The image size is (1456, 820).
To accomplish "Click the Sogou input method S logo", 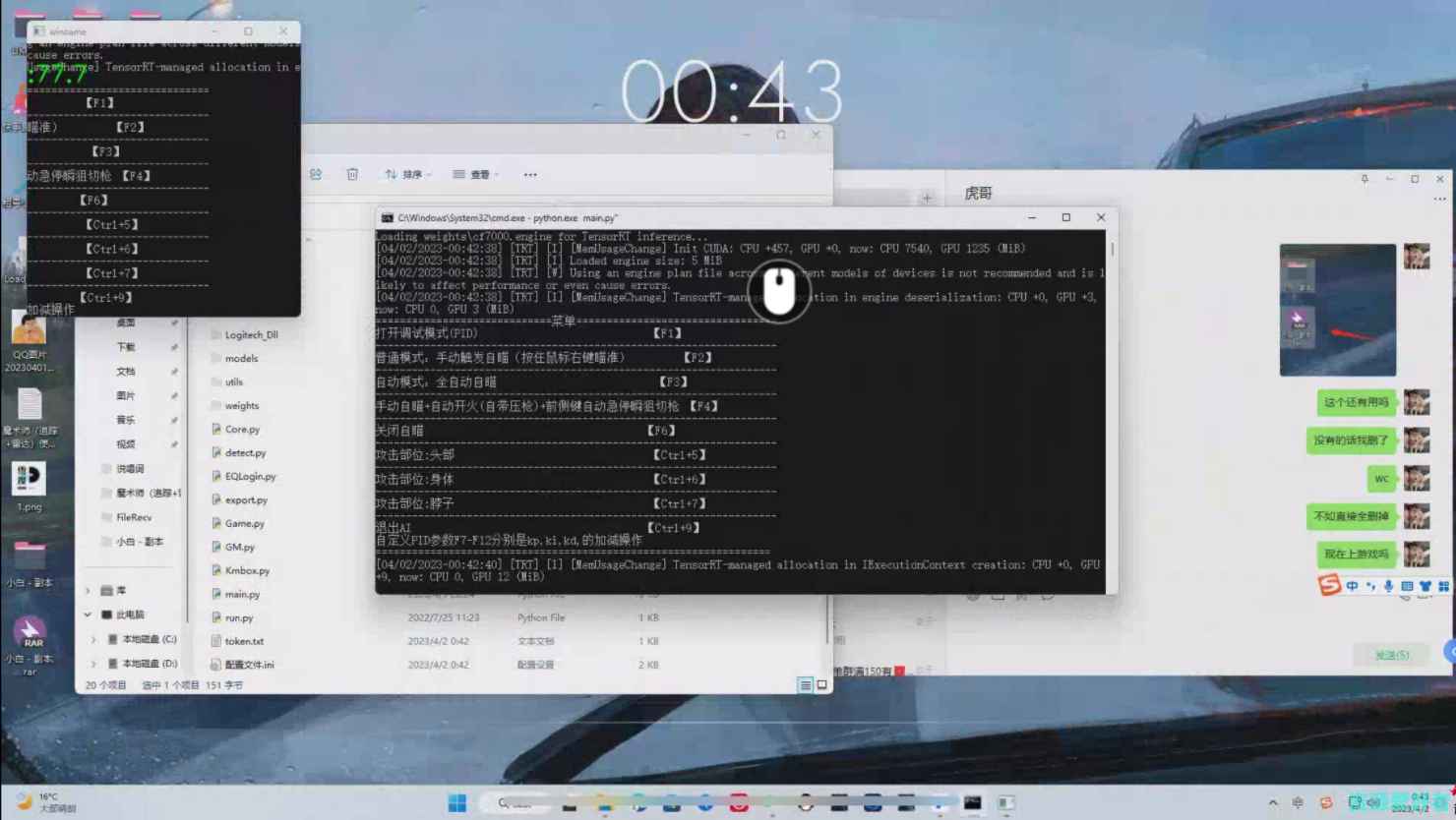I will pyautogui.click(x=1330, y=585).
